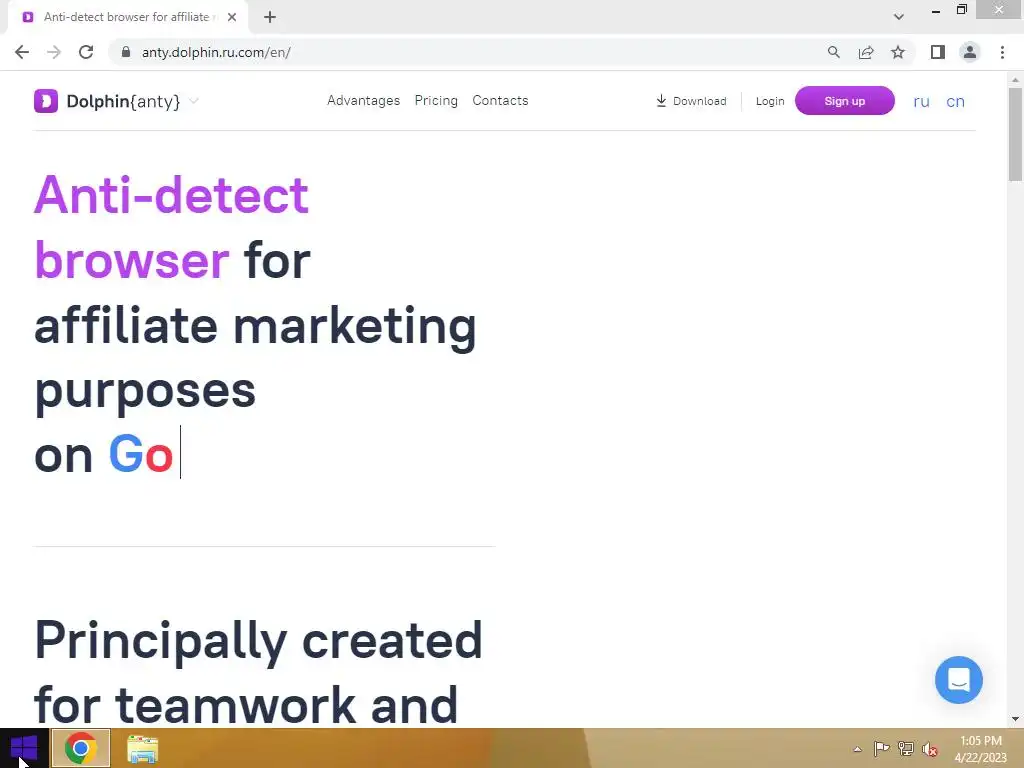Open the Contacts menu item
Image resolution: width=1024 pixels, height=768 pixels.
[500, 101]
